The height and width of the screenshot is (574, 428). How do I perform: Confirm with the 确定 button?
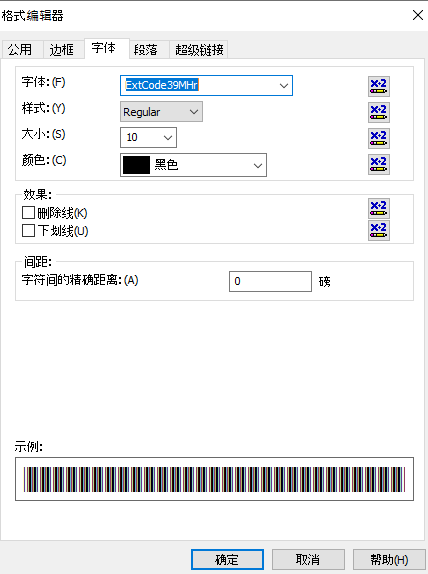[227, 560]
